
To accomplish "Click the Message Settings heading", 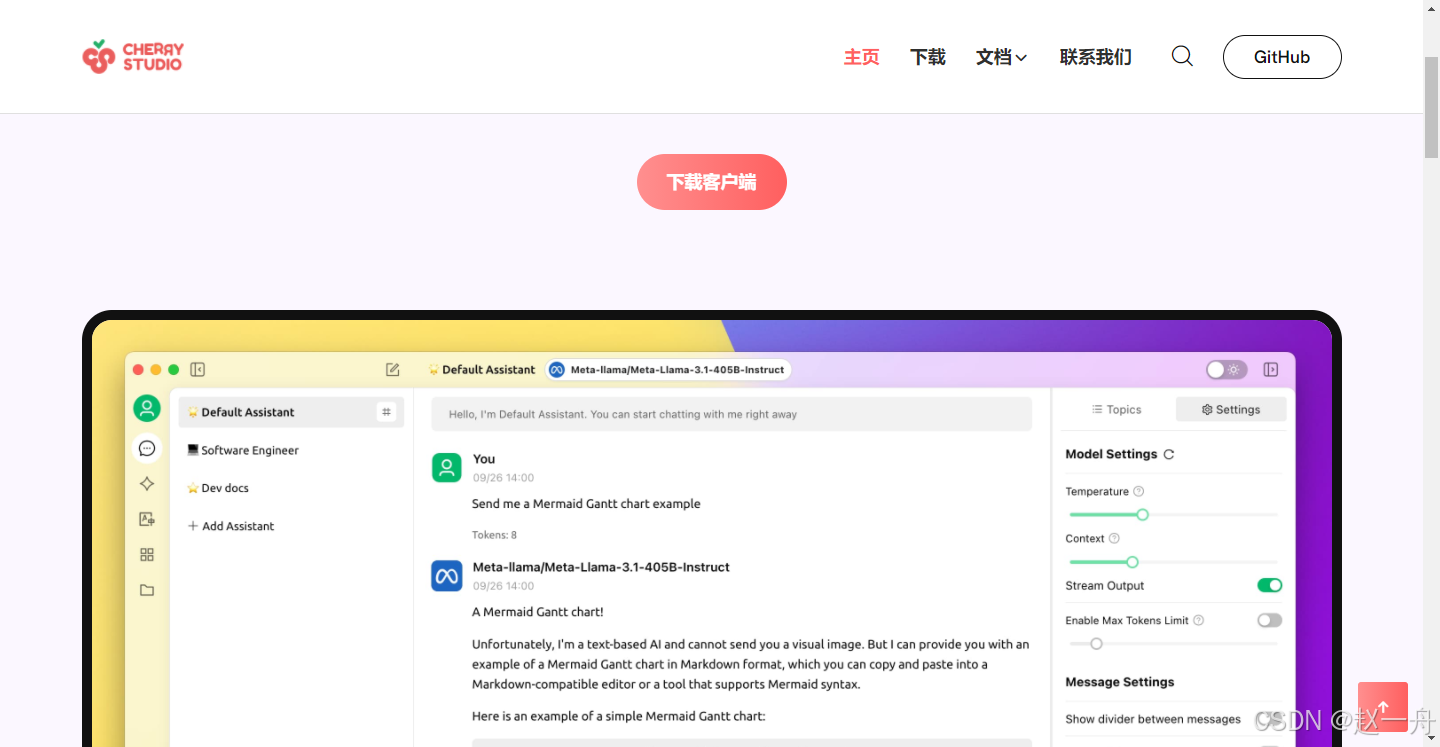I will 1120,682.
